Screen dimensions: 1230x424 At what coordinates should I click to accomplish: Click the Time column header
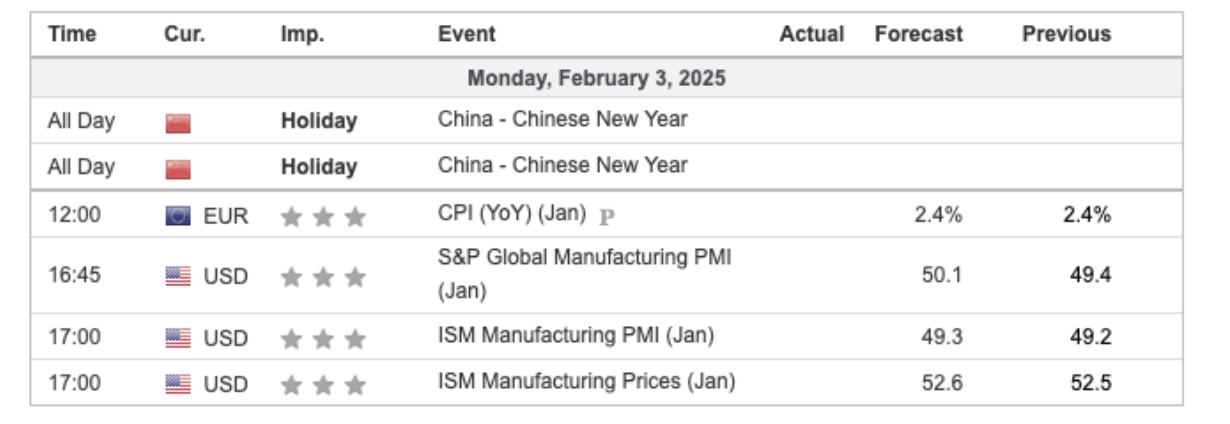coord(72,34)
